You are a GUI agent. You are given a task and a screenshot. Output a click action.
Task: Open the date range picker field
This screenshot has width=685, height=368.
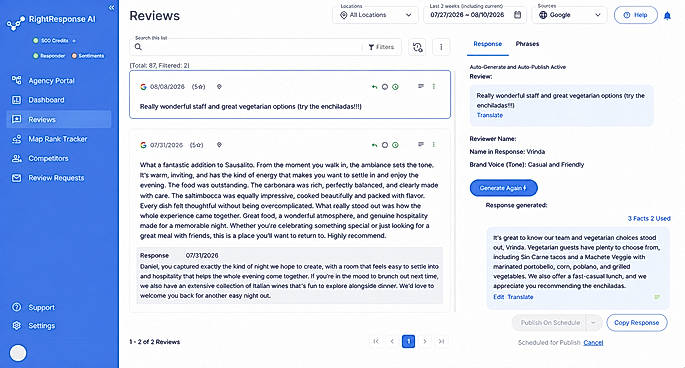(475, 15)
